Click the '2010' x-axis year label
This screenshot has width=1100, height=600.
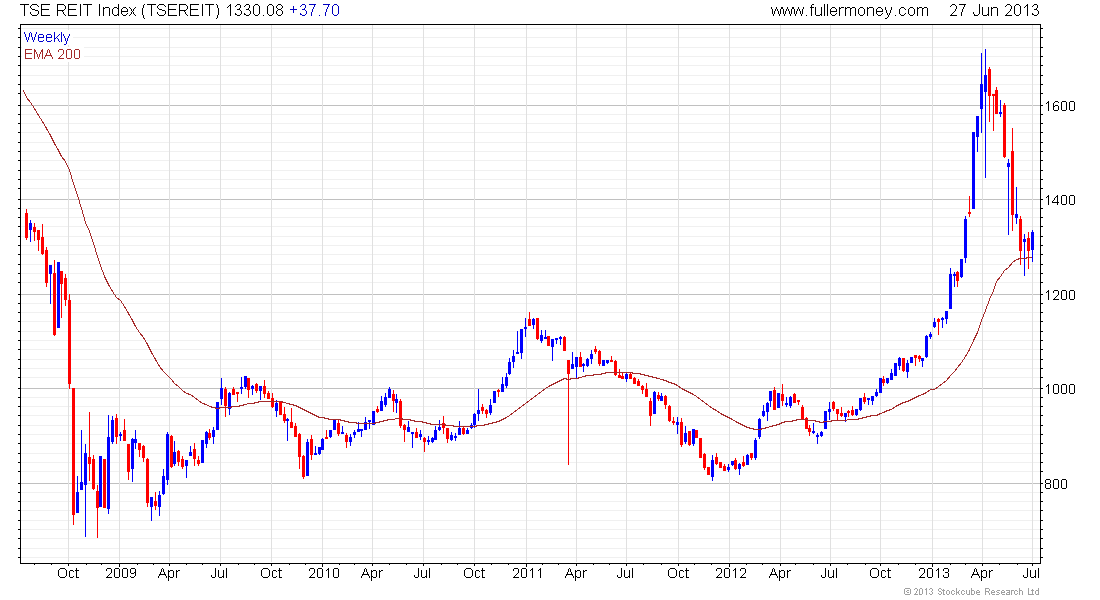pyautogui.click(x=323, y=573)
